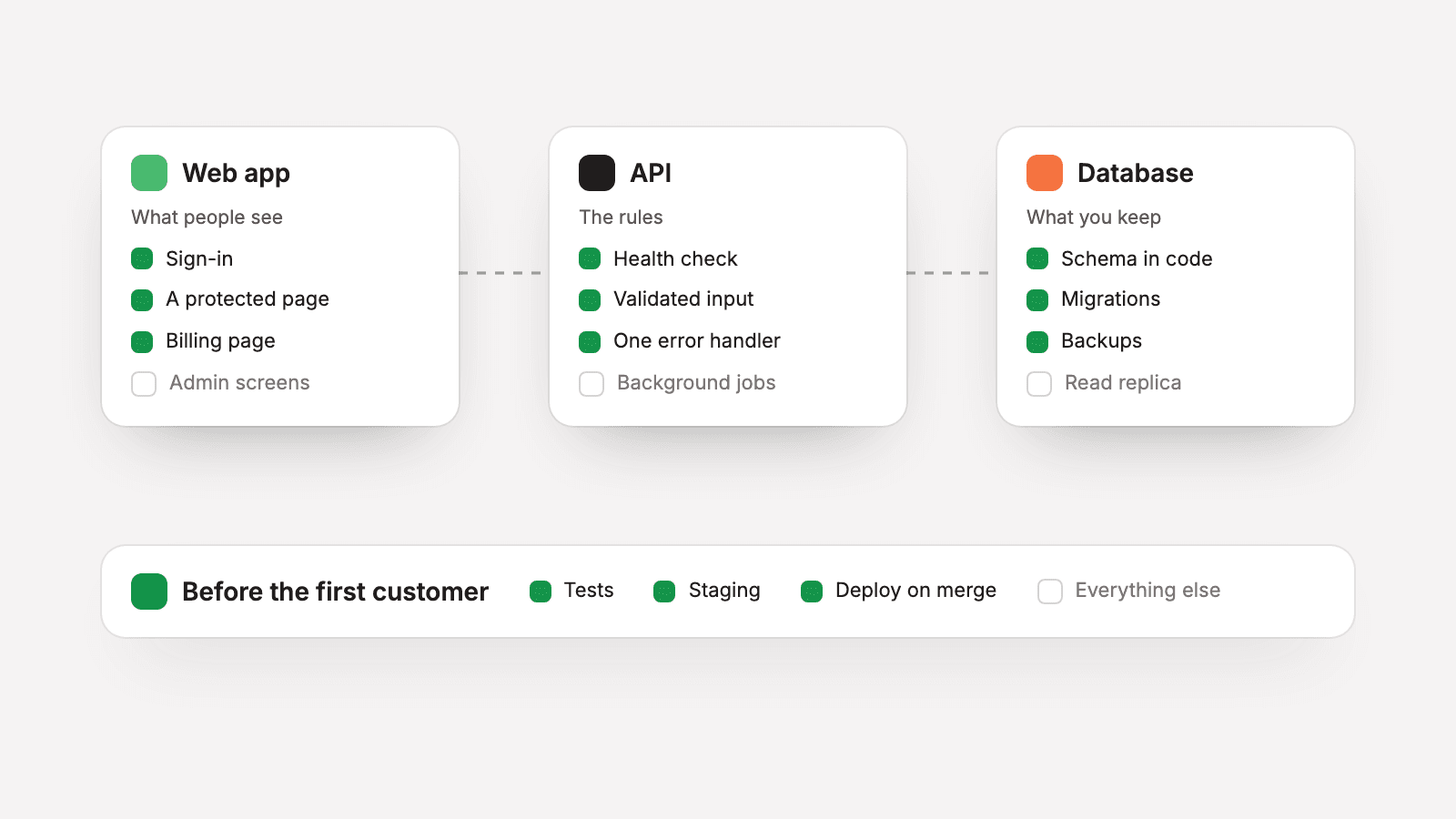The image size is (1456, 819).
Task: Toggle the Health check checkbox
Action: point(590,258)
